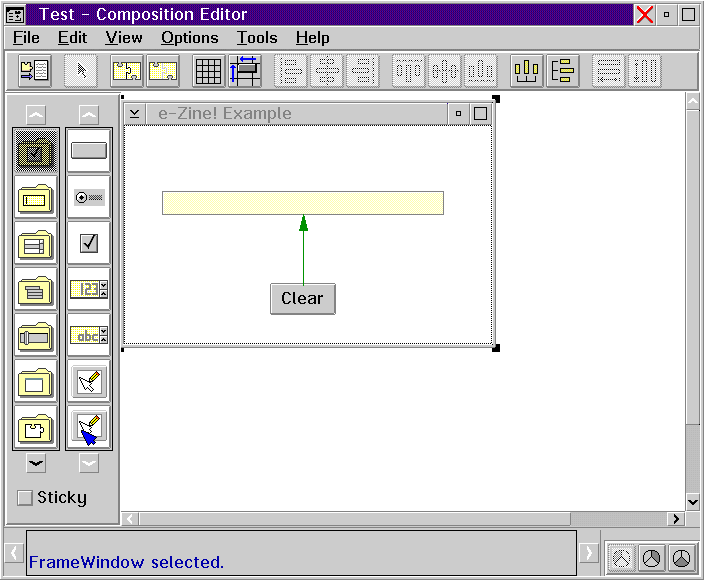This screenshot has width=704, height=580.
Task: Open the File menu
Action: (x=26, y=38)
